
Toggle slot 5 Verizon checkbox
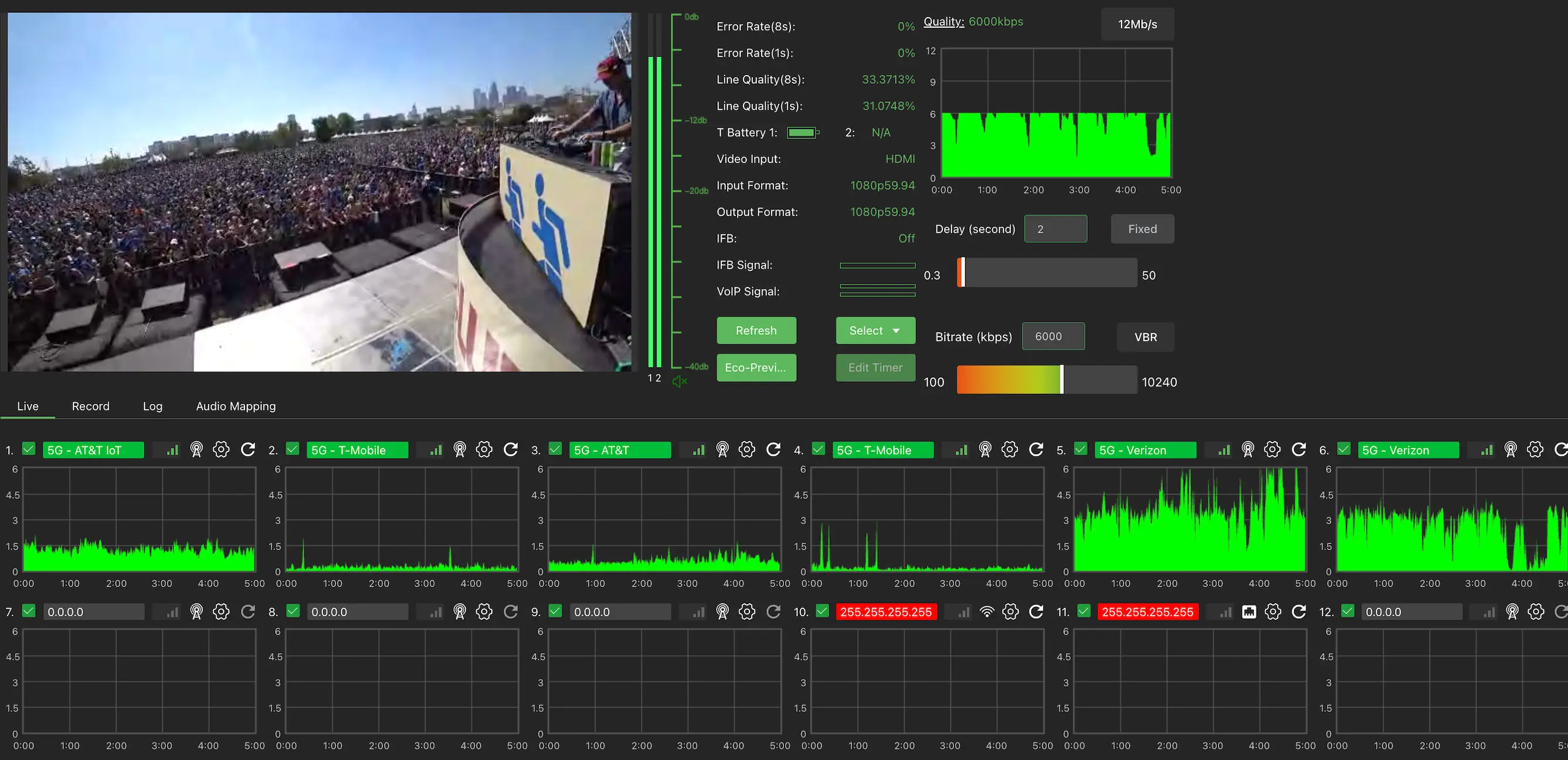click(1081, 449)
